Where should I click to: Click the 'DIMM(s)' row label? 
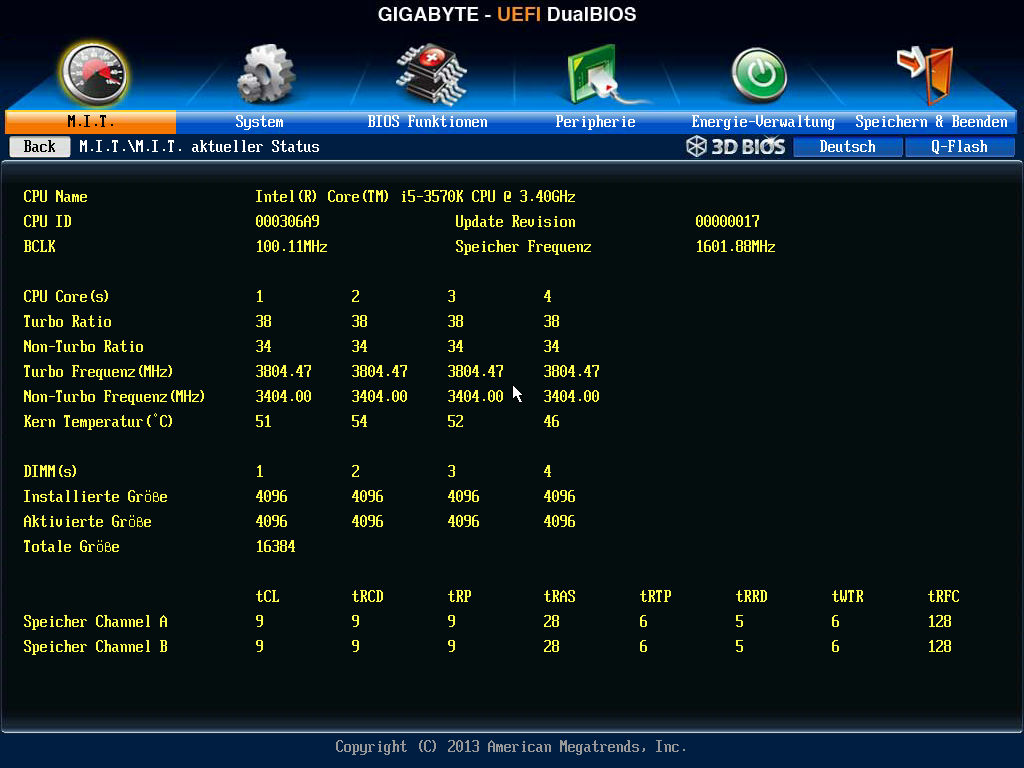point(50,472)
